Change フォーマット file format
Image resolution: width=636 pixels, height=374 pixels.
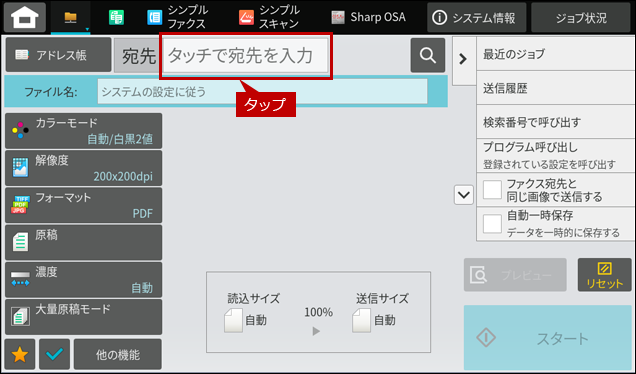tap(84, 205)
